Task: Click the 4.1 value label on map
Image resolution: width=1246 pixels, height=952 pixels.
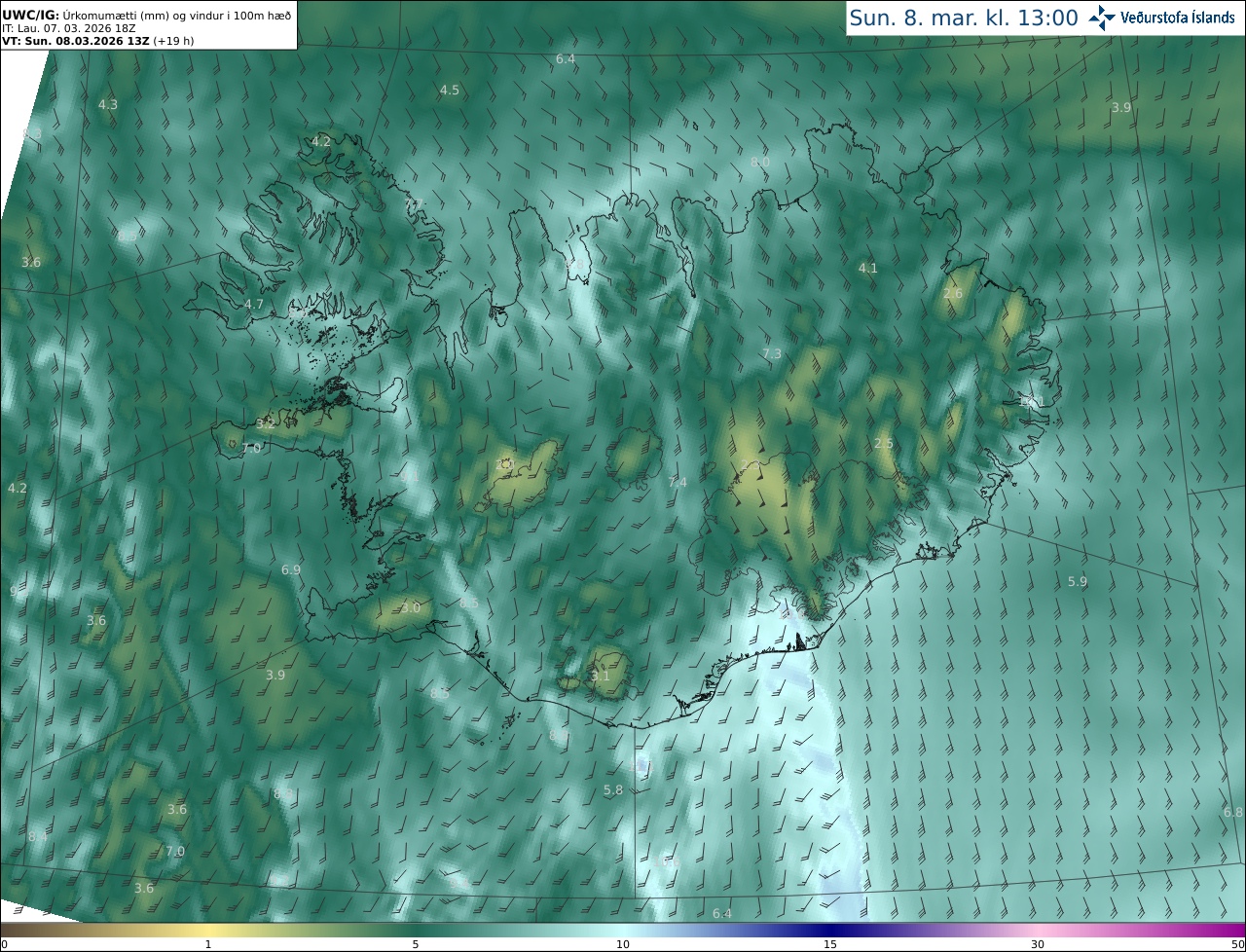Action: coord(867,268)
